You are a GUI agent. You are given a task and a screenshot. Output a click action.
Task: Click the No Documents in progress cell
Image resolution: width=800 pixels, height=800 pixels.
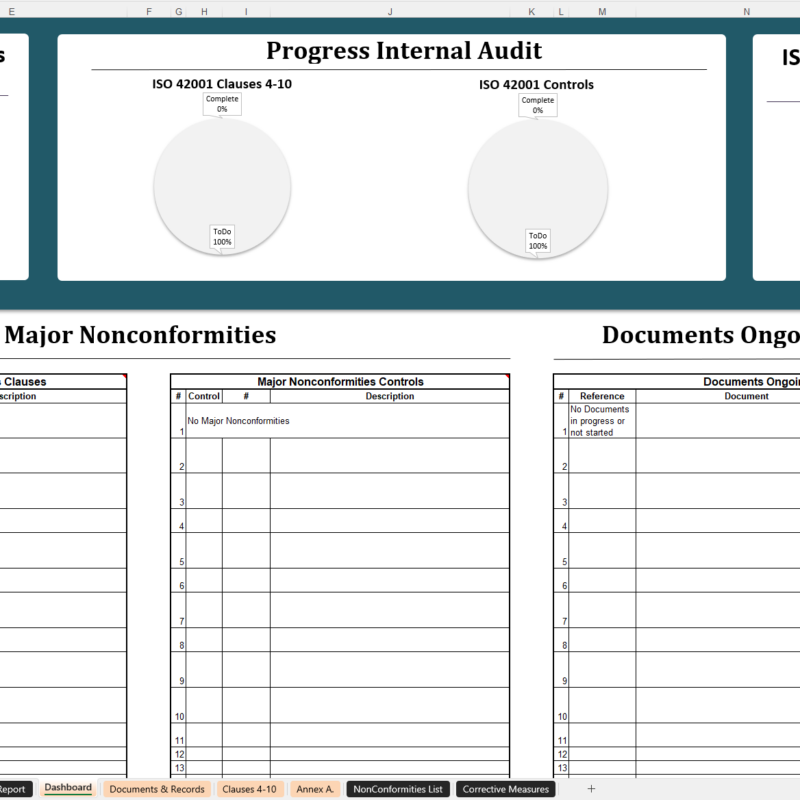coord(598,421)
